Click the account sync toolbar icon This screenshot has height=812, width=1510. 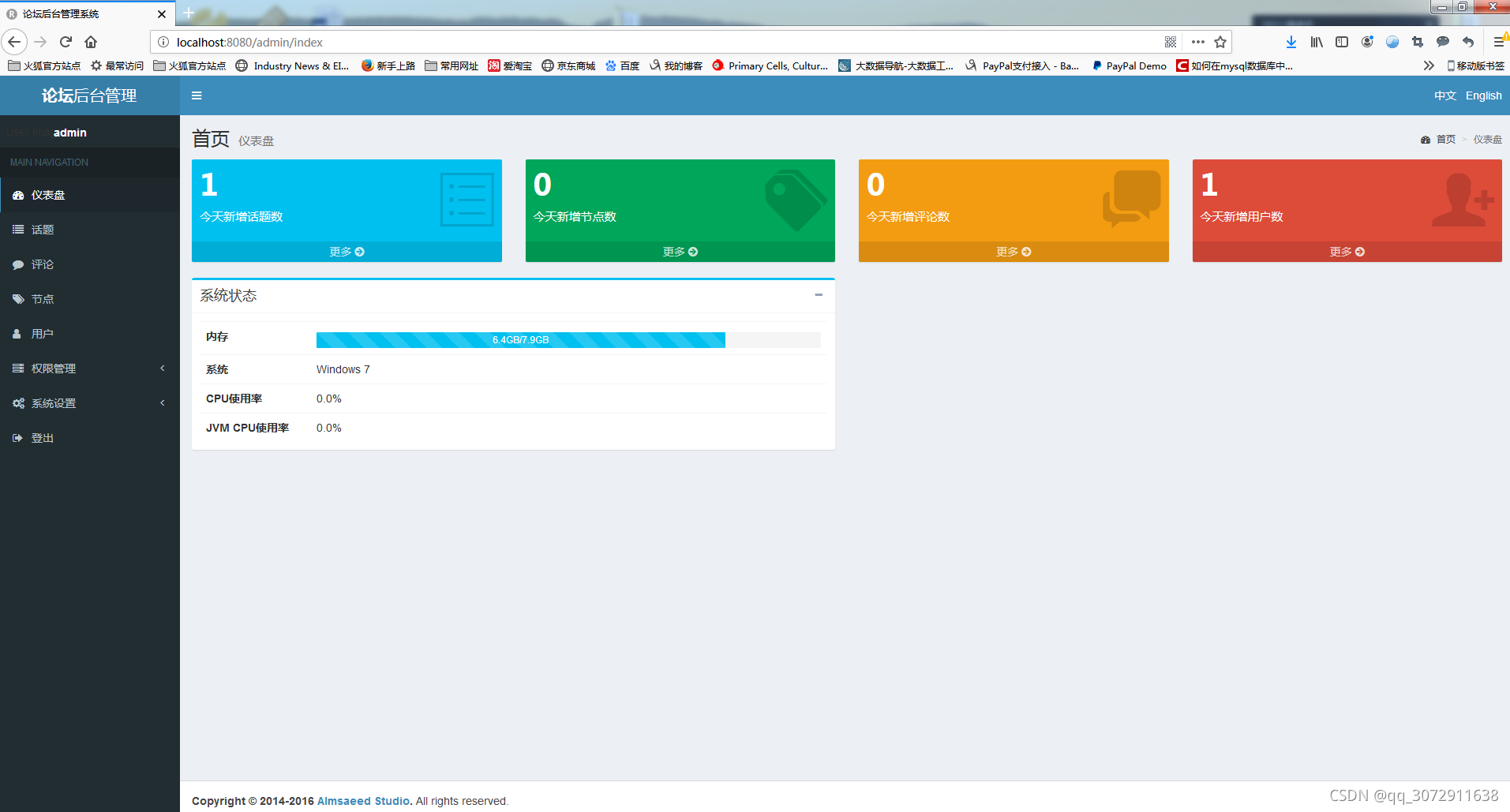[x=1367, y=42]
